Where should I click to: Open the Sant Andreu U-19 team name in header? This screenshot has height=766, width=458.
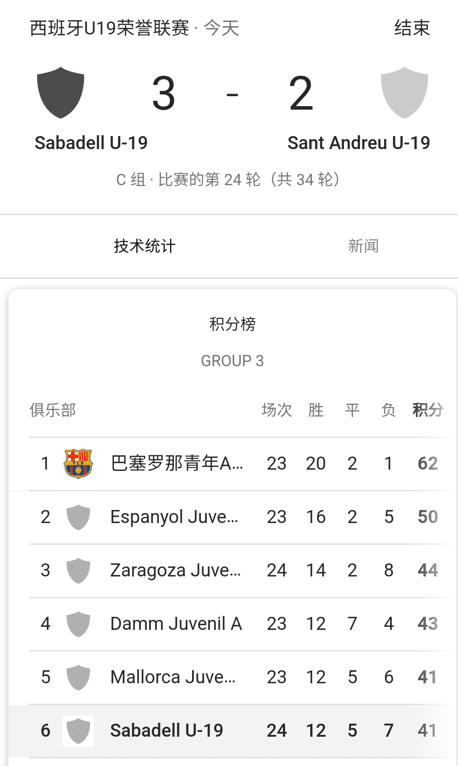tap(359, 143)
